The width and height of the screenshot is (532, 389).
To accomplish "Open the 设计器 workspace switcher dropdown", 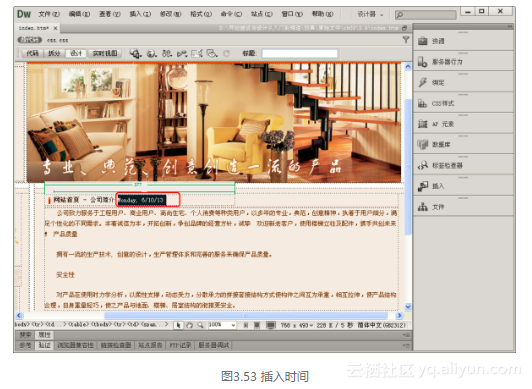I will [370, 14].
